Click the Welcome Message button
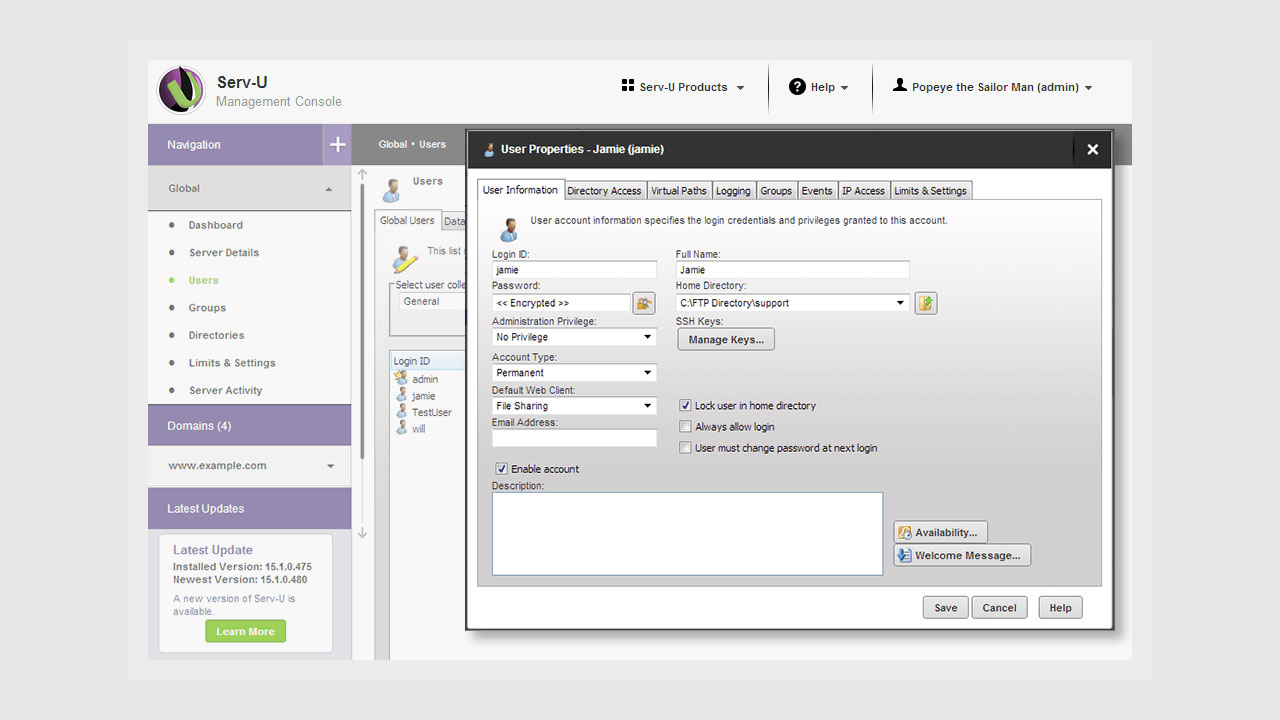 962,555
